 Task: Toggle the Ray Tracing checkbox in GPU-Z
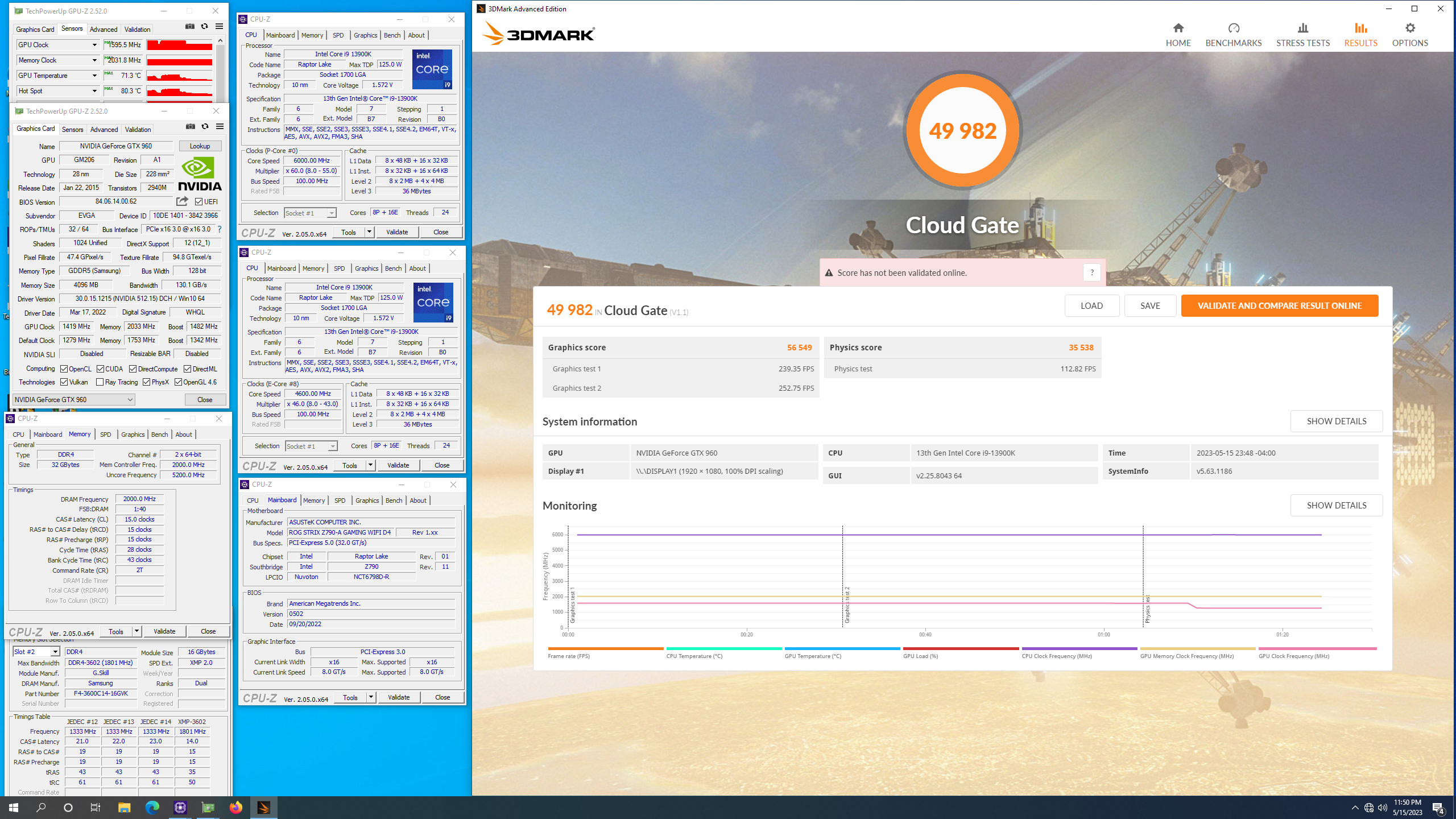[x=100, y=382]
